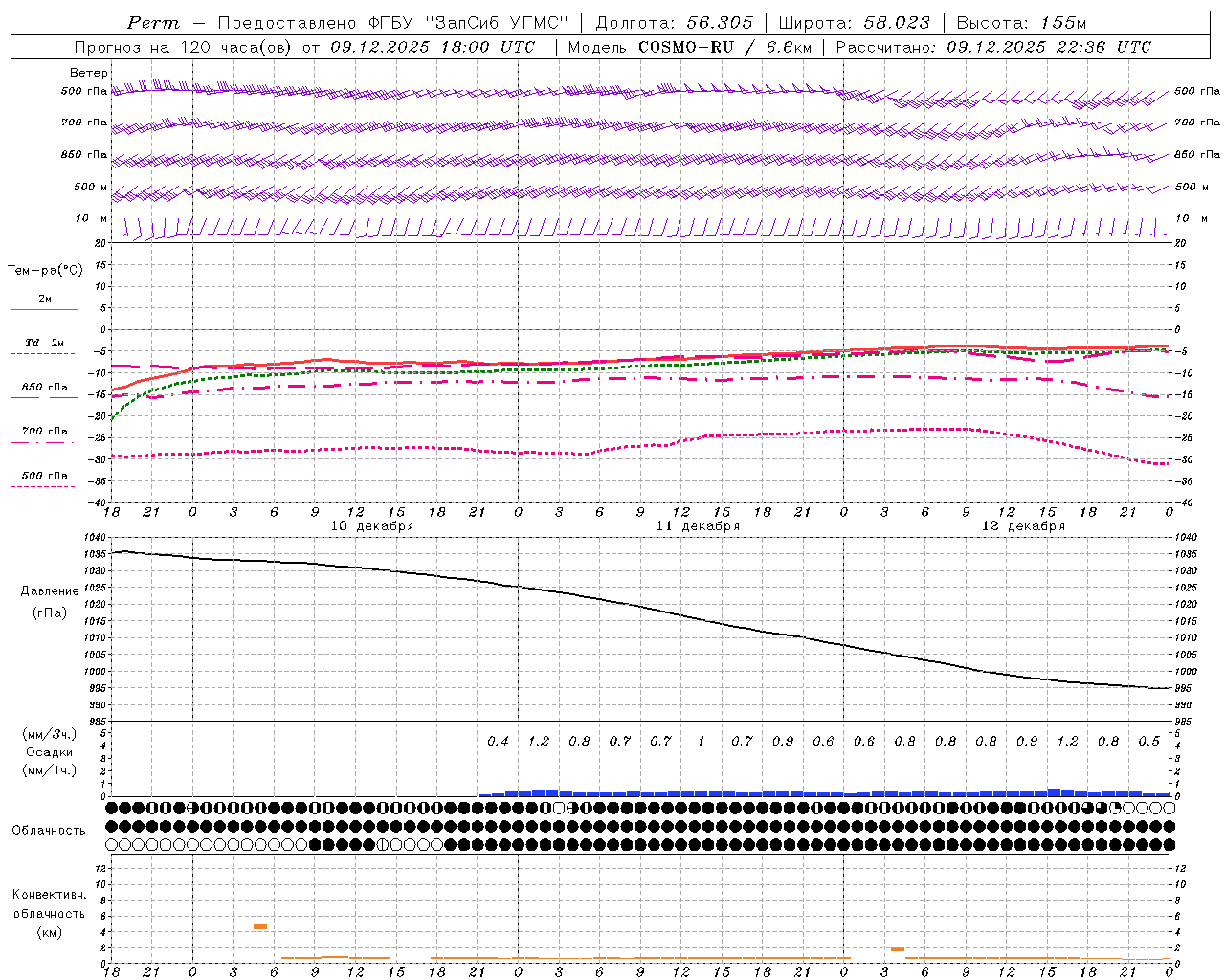Click the "Конвективн." convective cloud label

pos(49,895)
